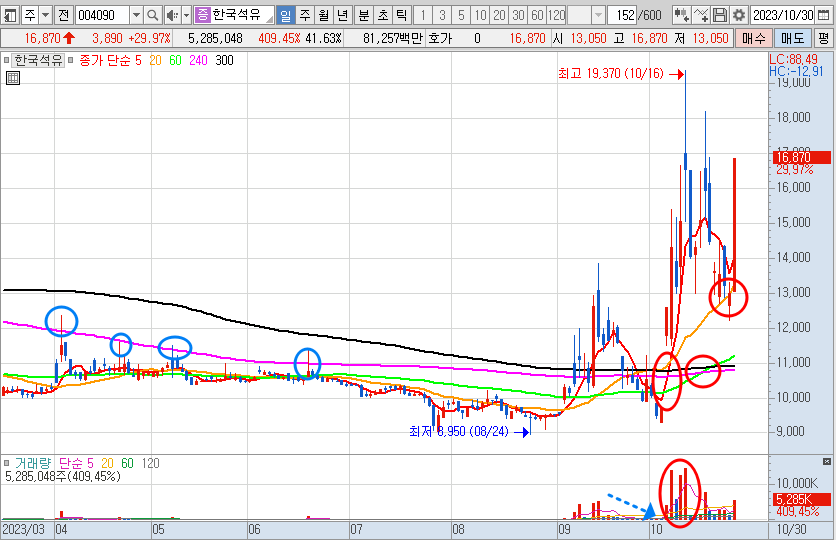
Task: Close the volume panel with x icon
Action: point(827,462)
